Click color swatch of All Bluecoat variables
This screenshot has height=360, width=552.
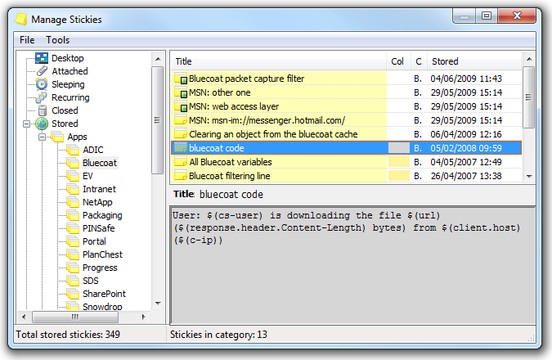[399, 162]
